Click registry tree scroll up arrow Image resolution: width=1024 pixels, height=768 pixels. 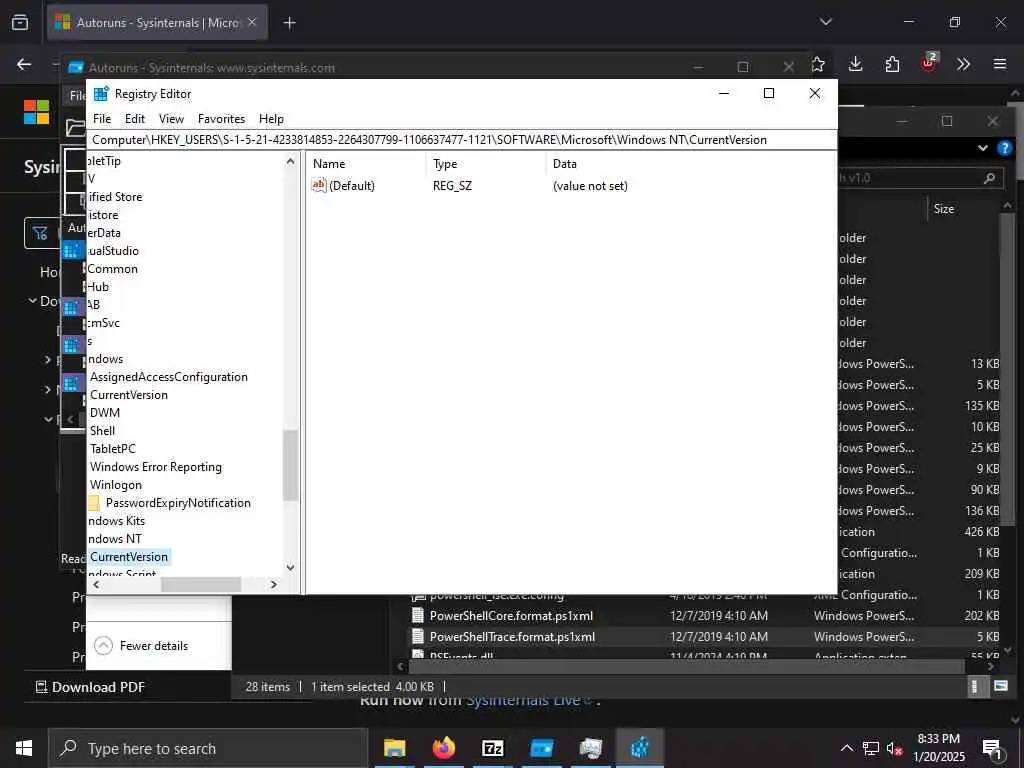click(x=291, y=161)
